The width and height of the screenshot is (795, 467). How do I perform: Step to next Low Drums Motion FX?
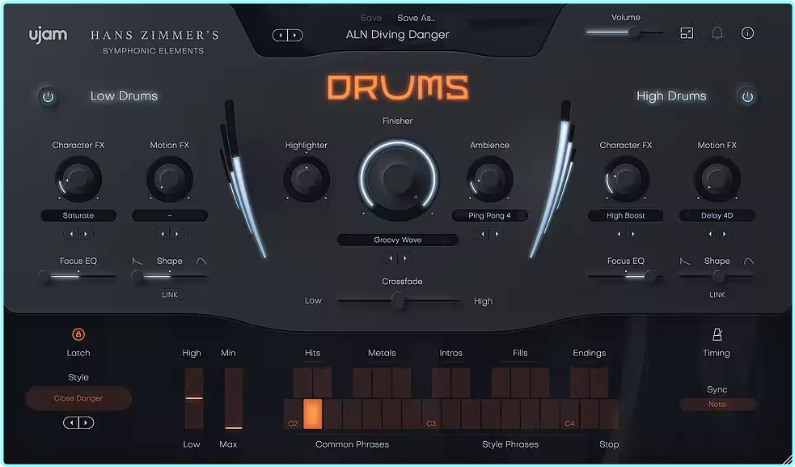[176, 234]
